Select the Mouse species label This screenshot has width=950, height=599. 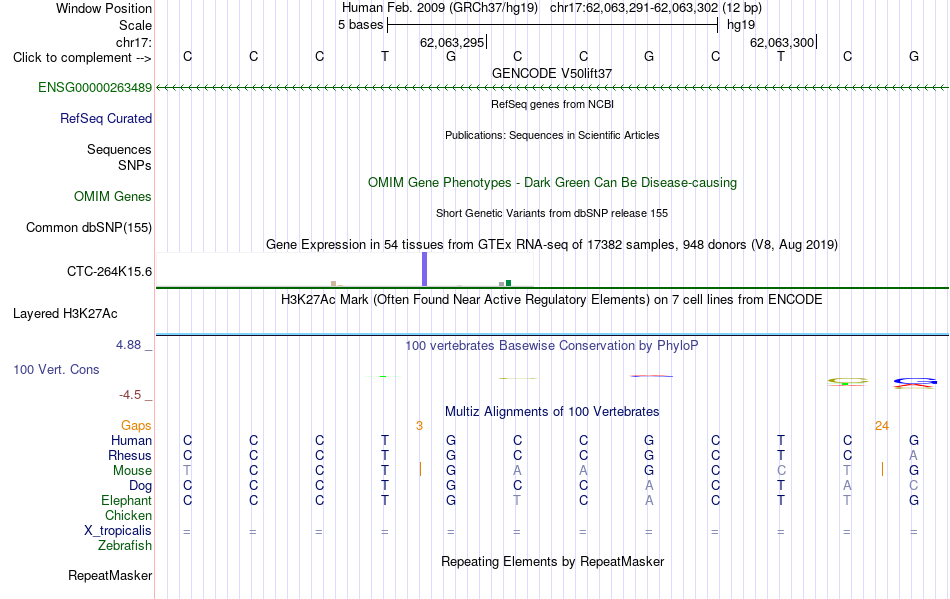[x=133, y=471]
